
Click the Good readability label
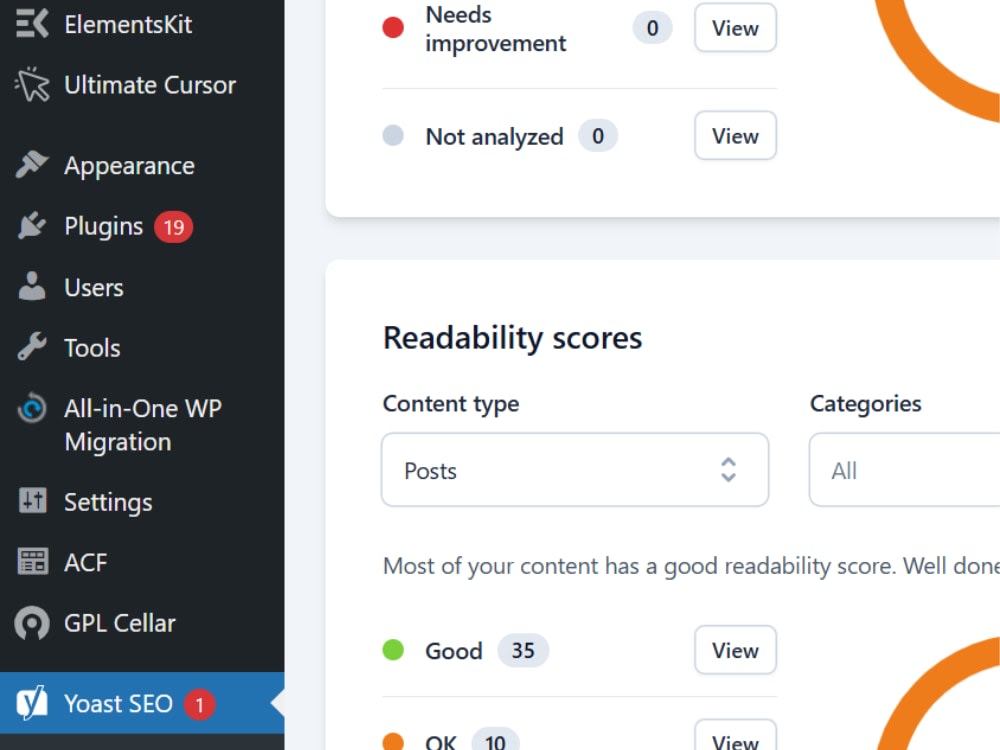click(453, 651)
